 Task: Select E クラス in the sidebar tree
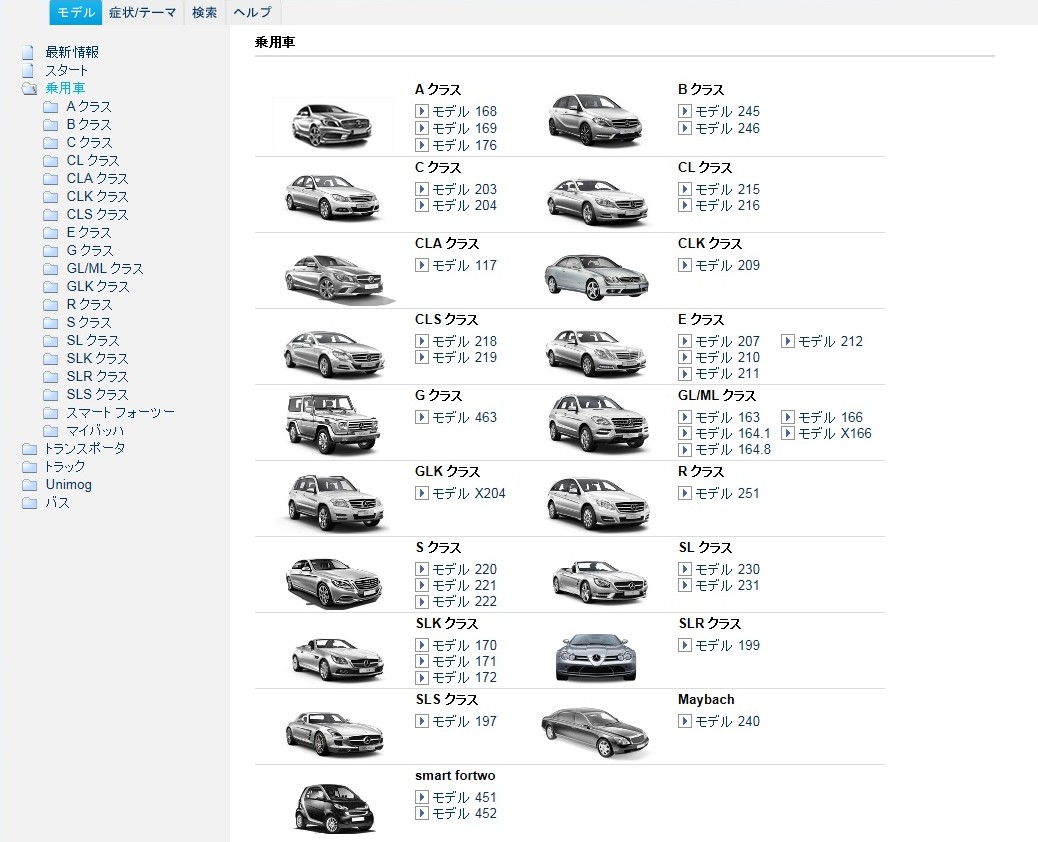pyautogui.click(x=89, y=232)
